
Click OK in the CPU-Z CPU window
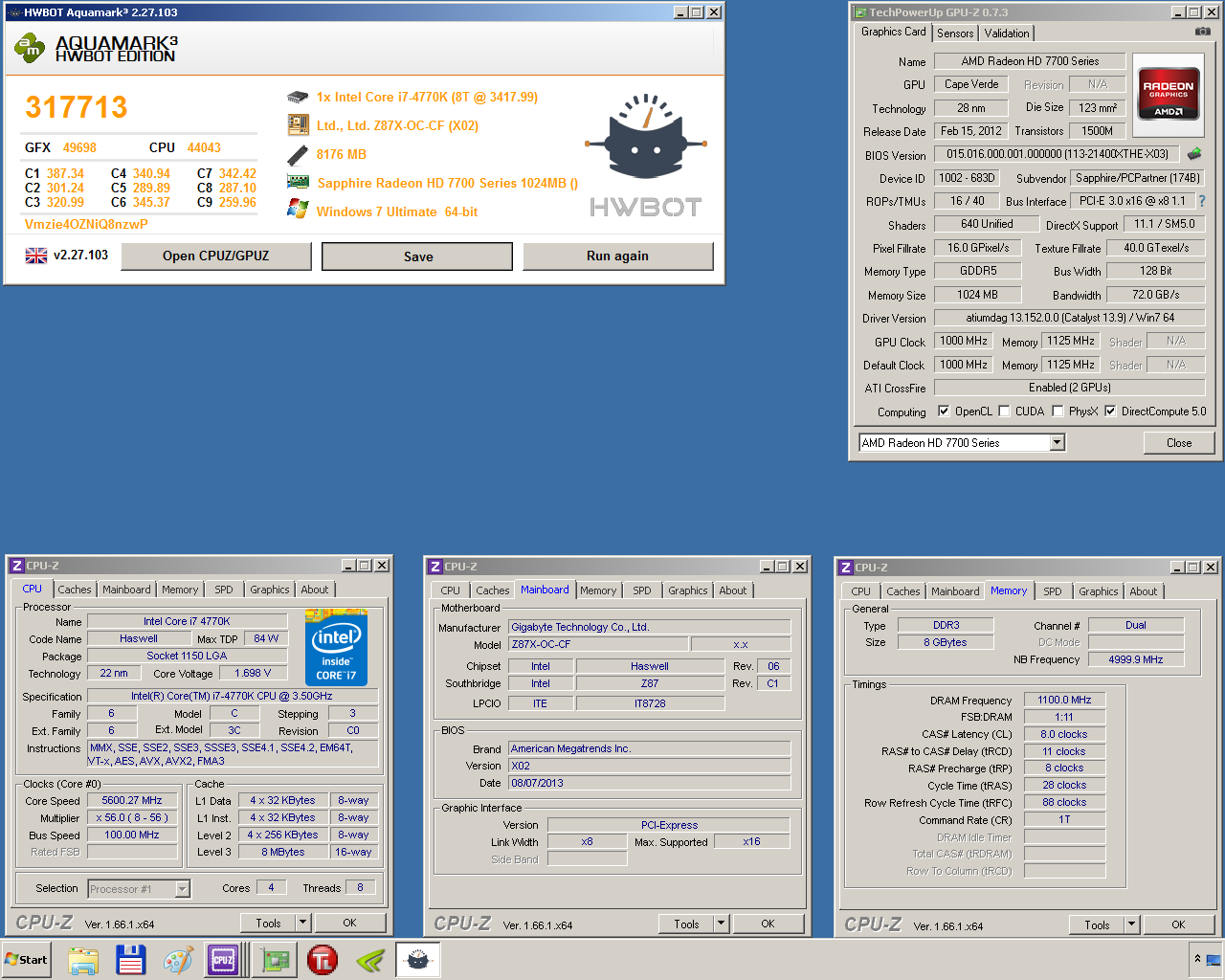coord(349,923)
